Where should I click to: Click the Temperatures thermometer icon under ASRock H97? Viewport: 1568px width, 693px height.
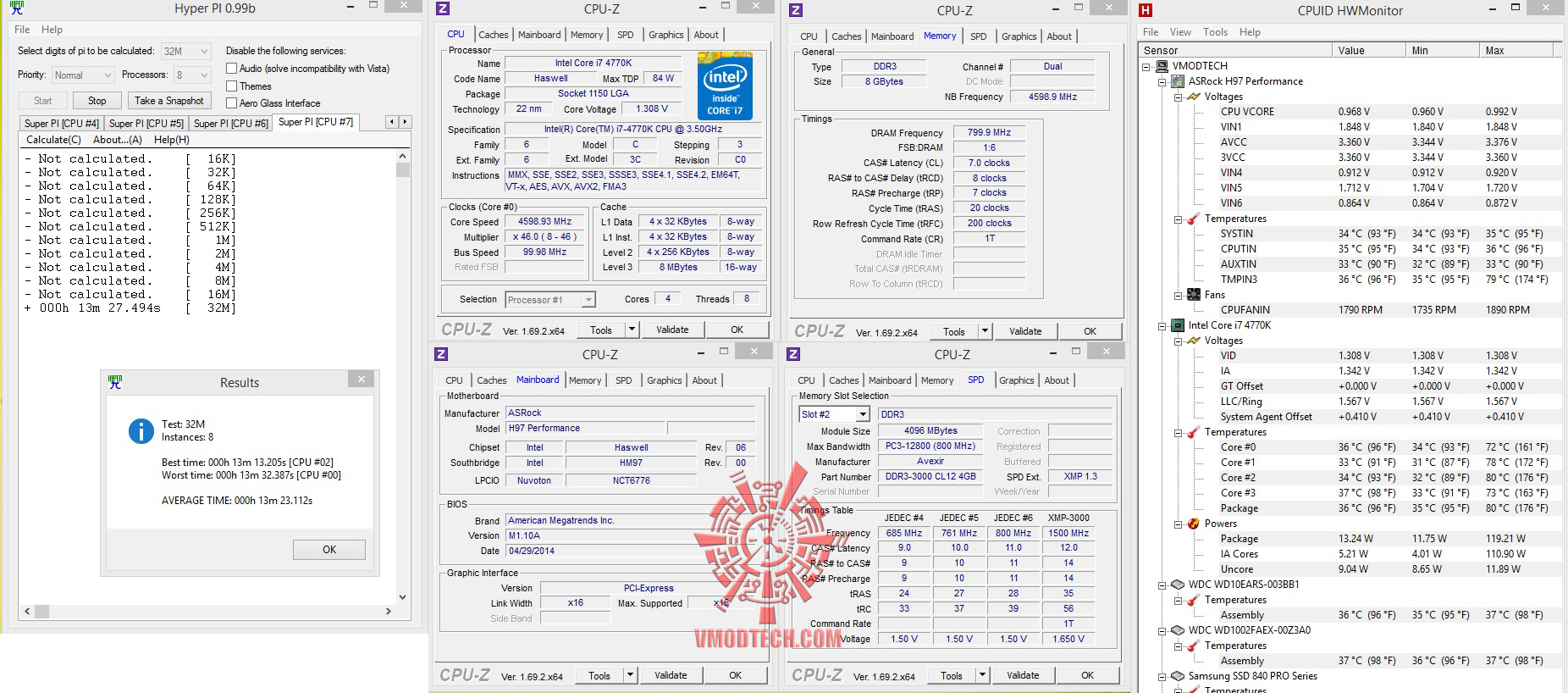coord(1194,219)
